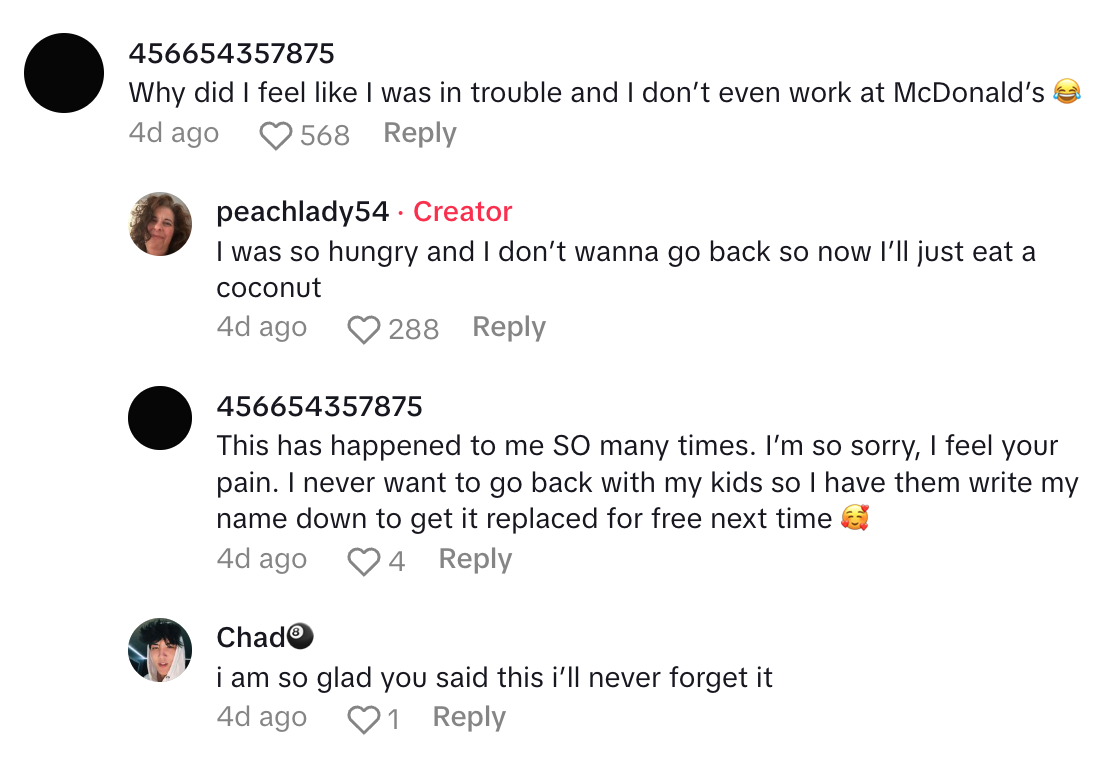Click the black avatar beside "This has happened" reply
The width and height of the screenshot is (1112, 760).
pyautogui.click(x=160, y=418)
